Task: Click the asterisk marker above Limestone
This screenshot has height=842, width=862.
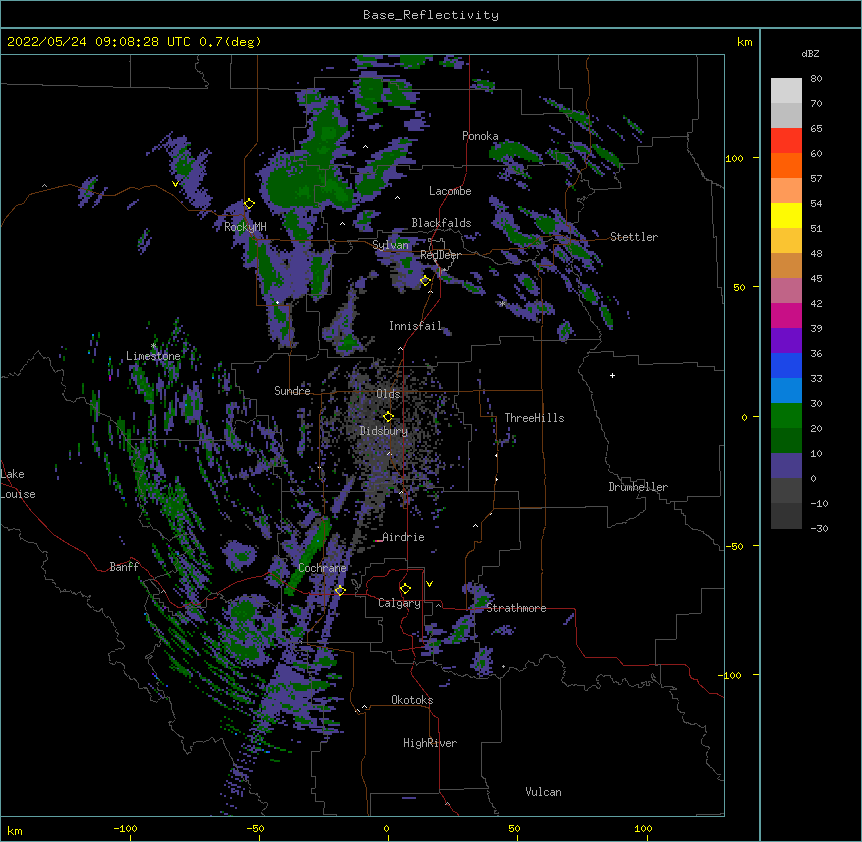Action: click(153, 346)
